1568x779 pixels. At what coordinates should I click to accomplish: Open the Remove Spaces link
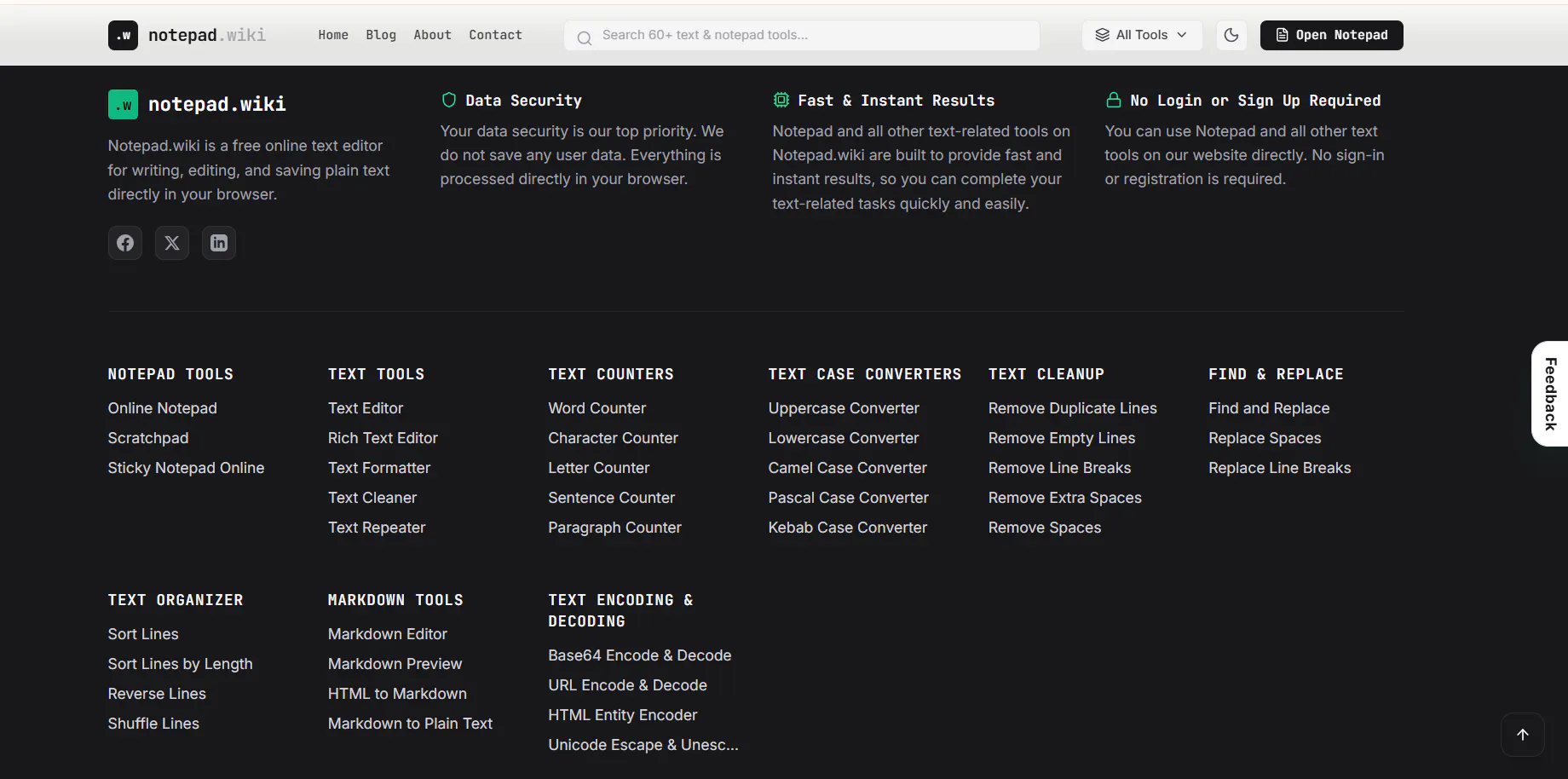point(1045,528)
